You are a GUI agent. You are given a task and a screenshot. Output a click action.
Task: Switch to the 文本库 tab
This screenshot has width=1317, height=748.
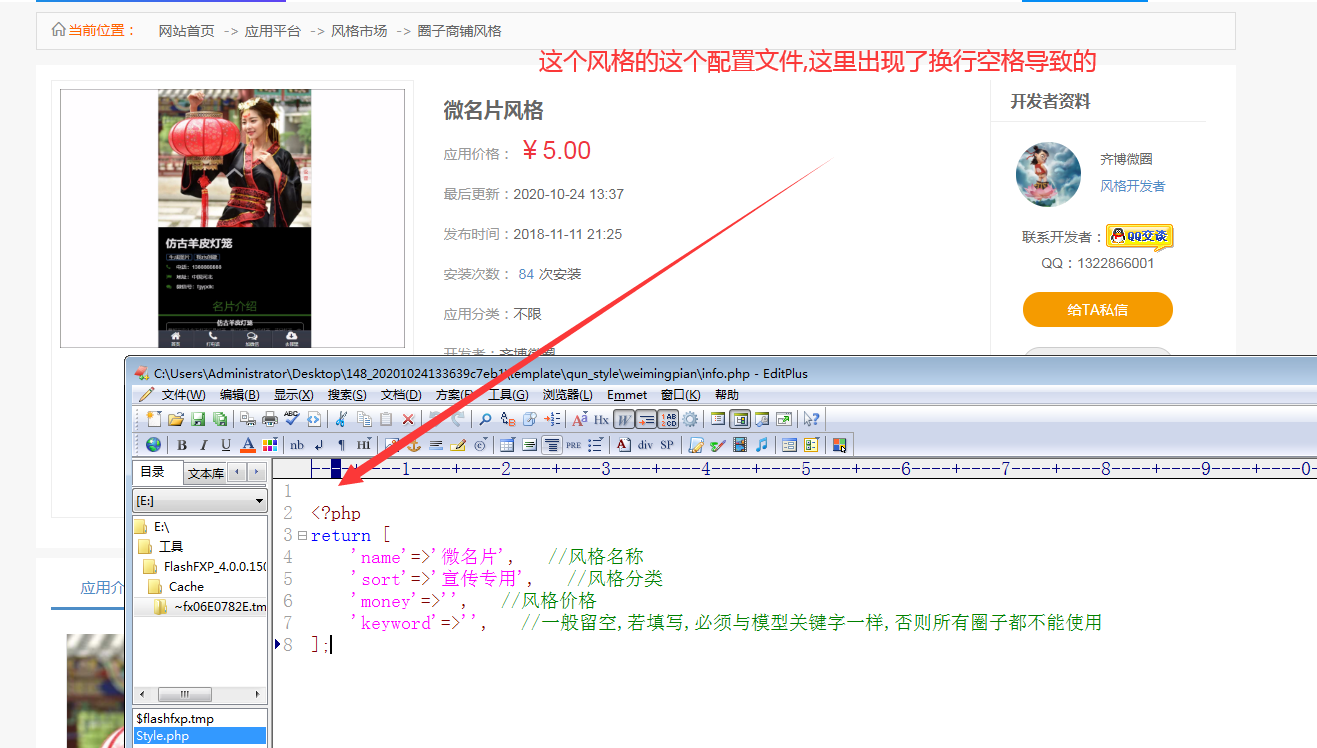(205, 473)
